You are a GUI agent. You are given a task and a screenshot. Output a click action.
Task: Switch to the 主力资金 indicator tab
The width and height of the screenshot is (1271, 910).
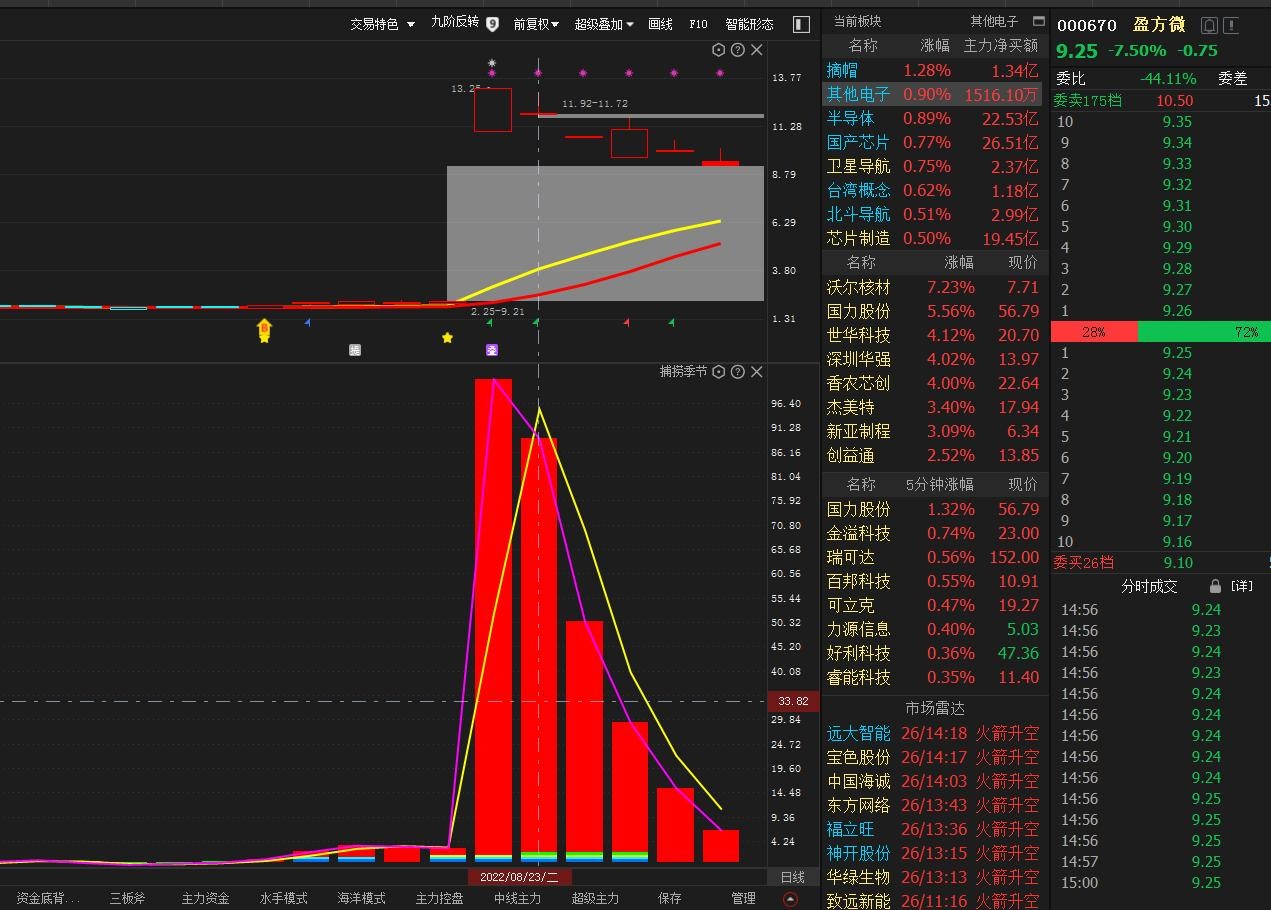(205, 898)
